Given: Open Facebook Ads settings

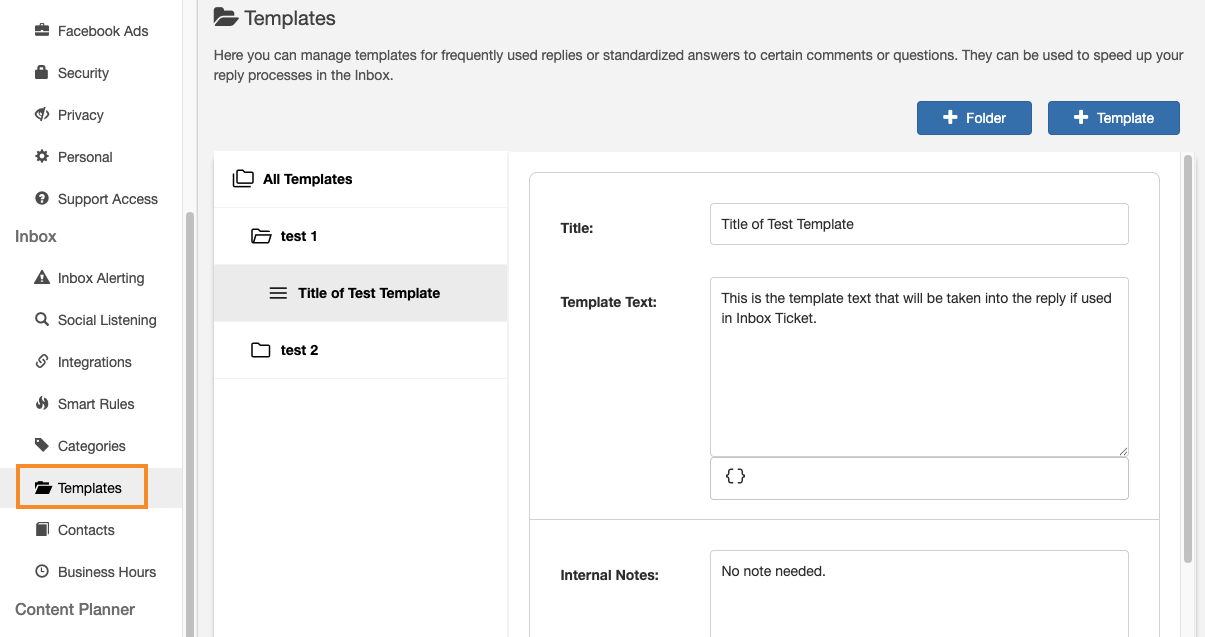Looking at the screenshot, I should [102, 31].
